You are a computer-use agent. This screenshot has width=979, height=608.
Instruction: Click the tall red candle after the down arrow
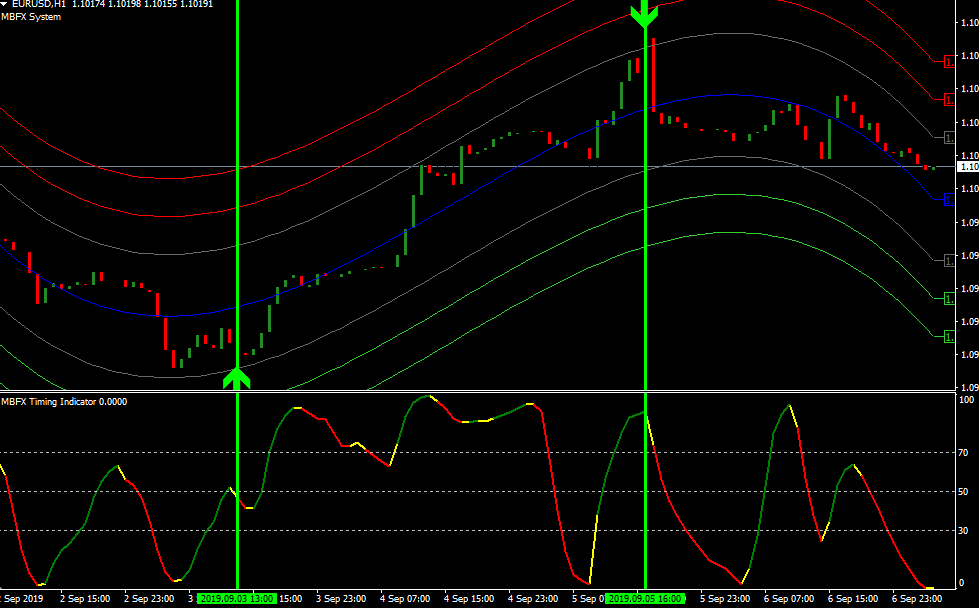(x=652, y=75)
